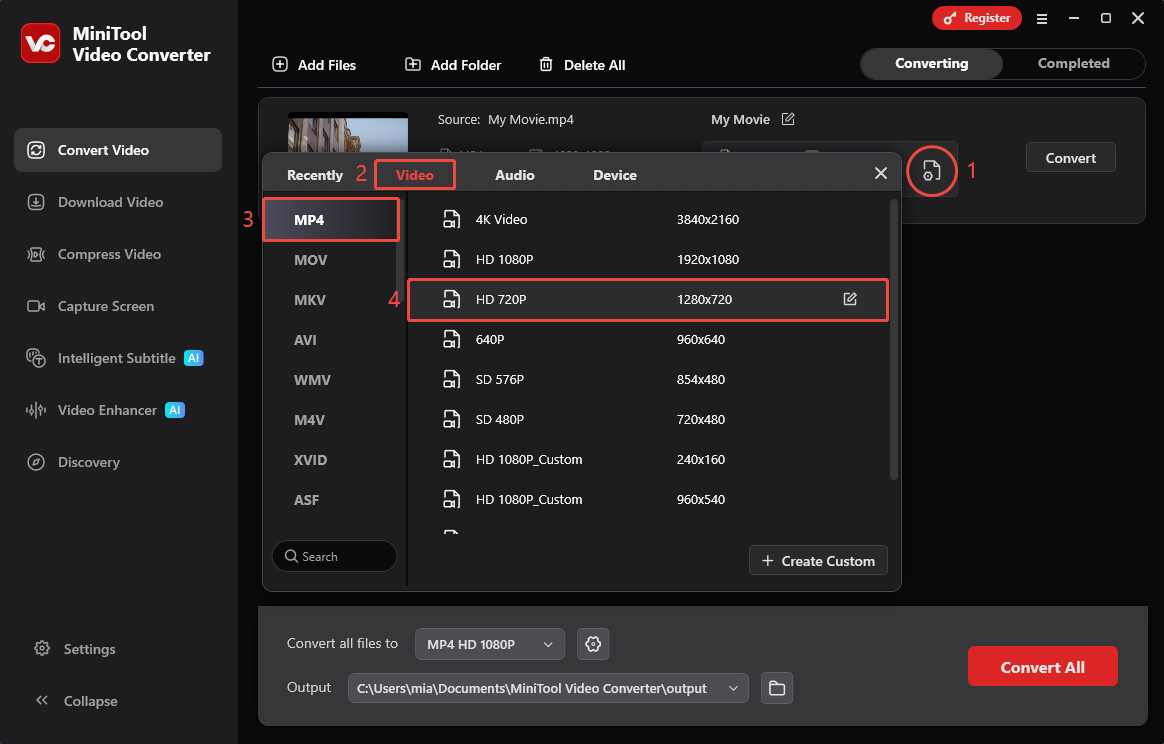Click the SD 576P format file icon
The width and height of the screenshot is (1164, 744).
tap(451, 379)
